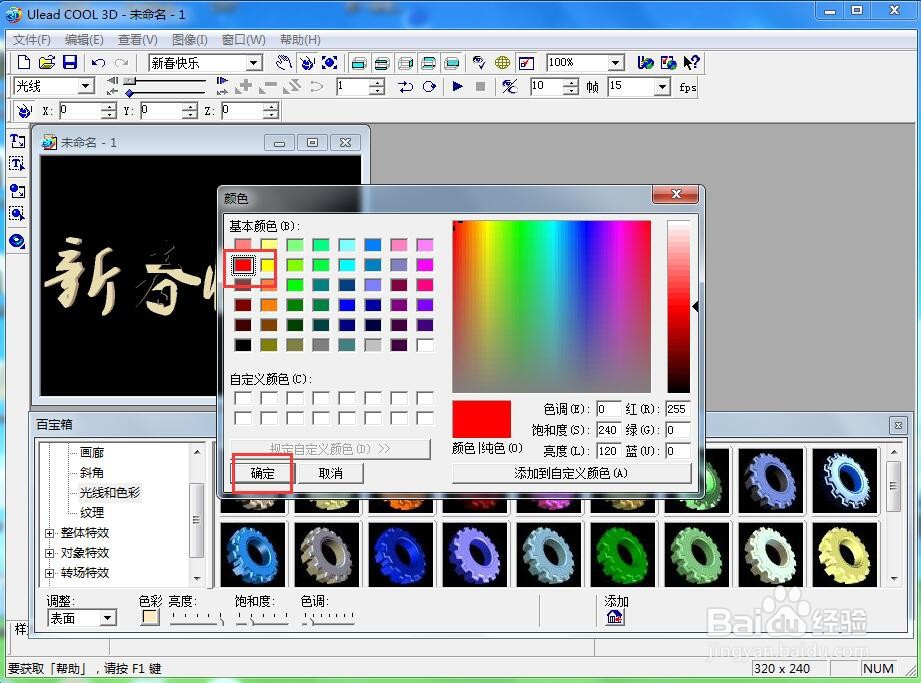Open the 新春快乐 object list dropdown
Image resolution: width=921 pixels, height=683 pixels.
[x=254, y=62]
